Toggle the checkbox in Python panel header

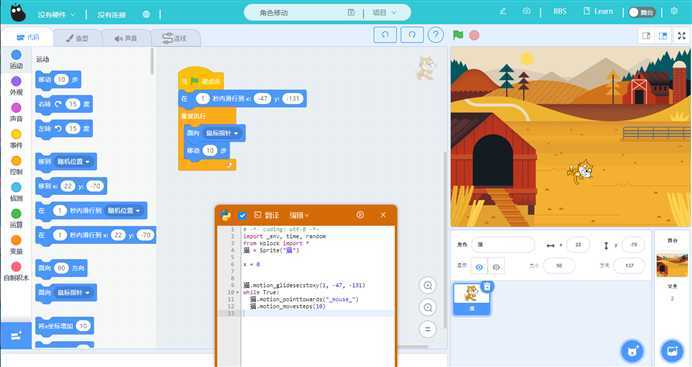tap(242, 216)
